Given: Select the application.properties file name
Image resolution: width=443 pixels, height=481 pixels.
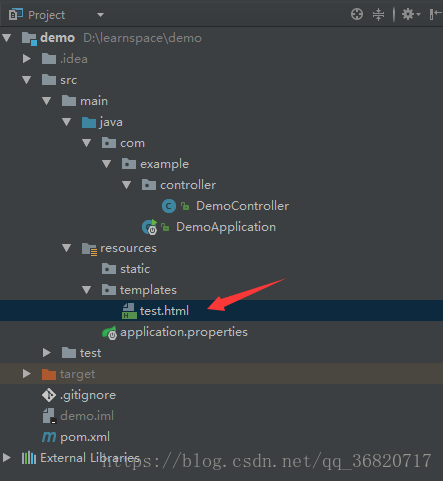Looking at the screenshot, I should 184,332.
